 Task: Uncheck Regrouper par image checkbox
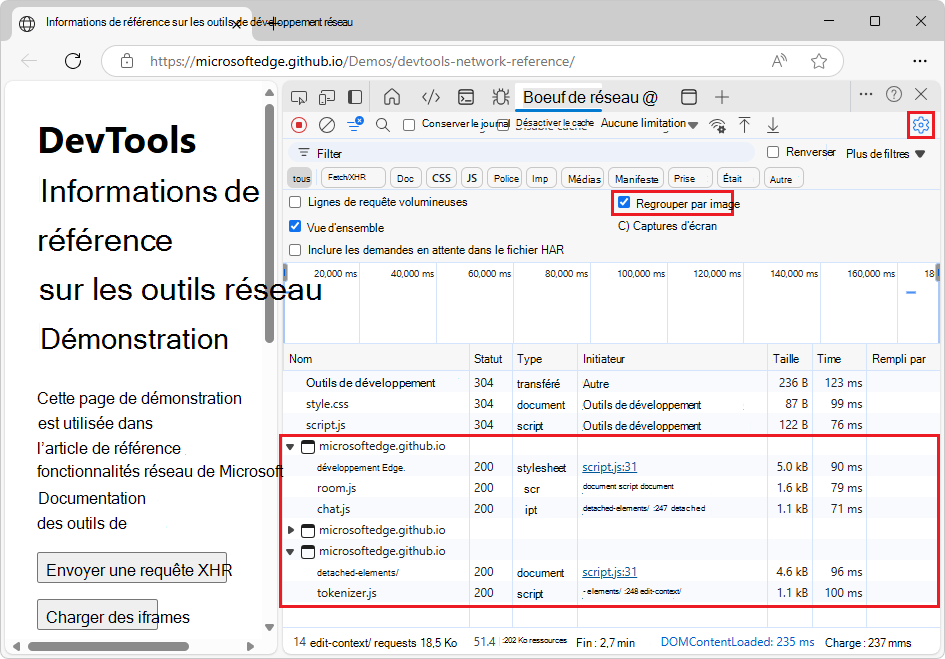pyautogui.click(x=624, y=202)
